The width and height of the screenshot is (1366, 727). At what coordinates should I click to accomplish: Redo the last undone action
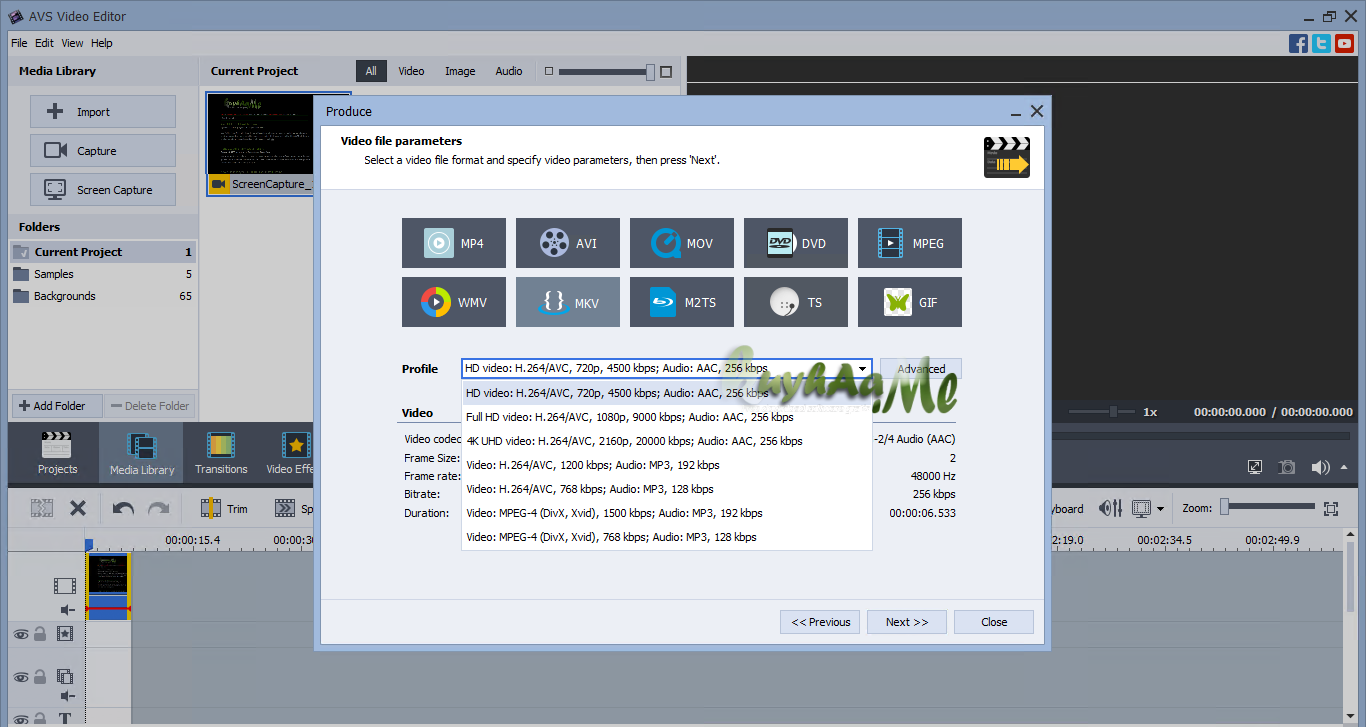[158, 508]
